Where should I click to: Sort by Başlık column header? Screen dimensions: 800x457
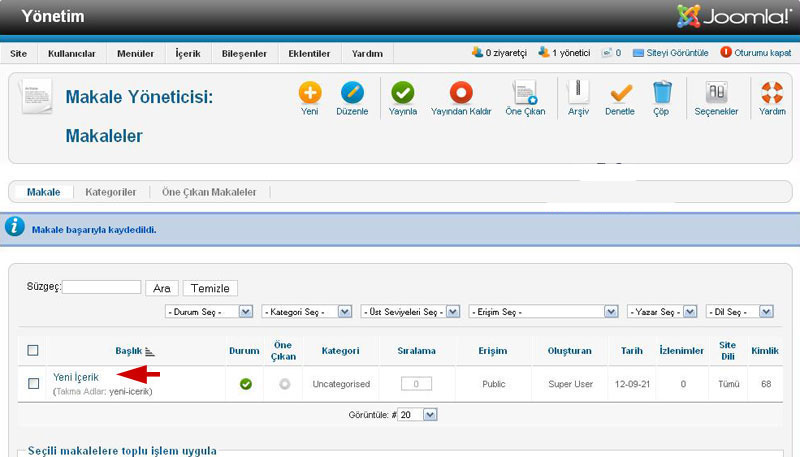129,351
